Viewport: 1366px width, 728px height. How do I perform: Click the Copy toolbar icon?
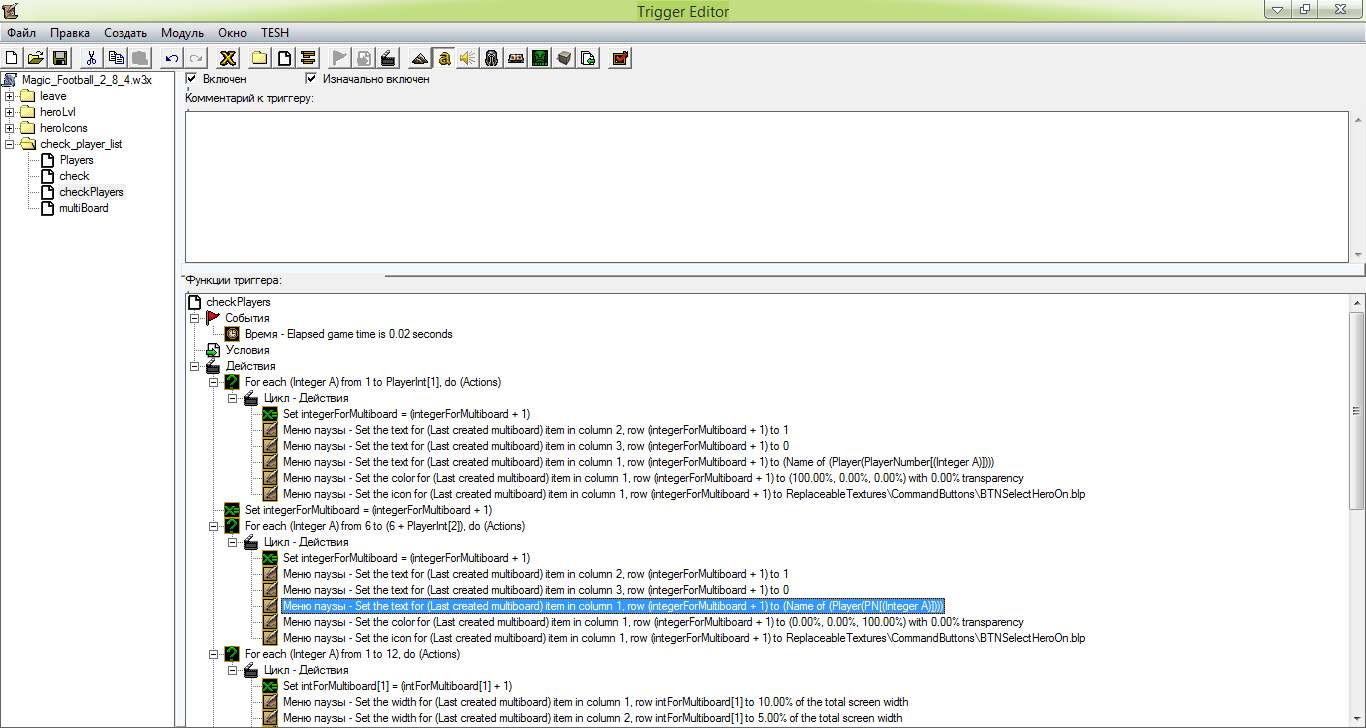point(116,58)
